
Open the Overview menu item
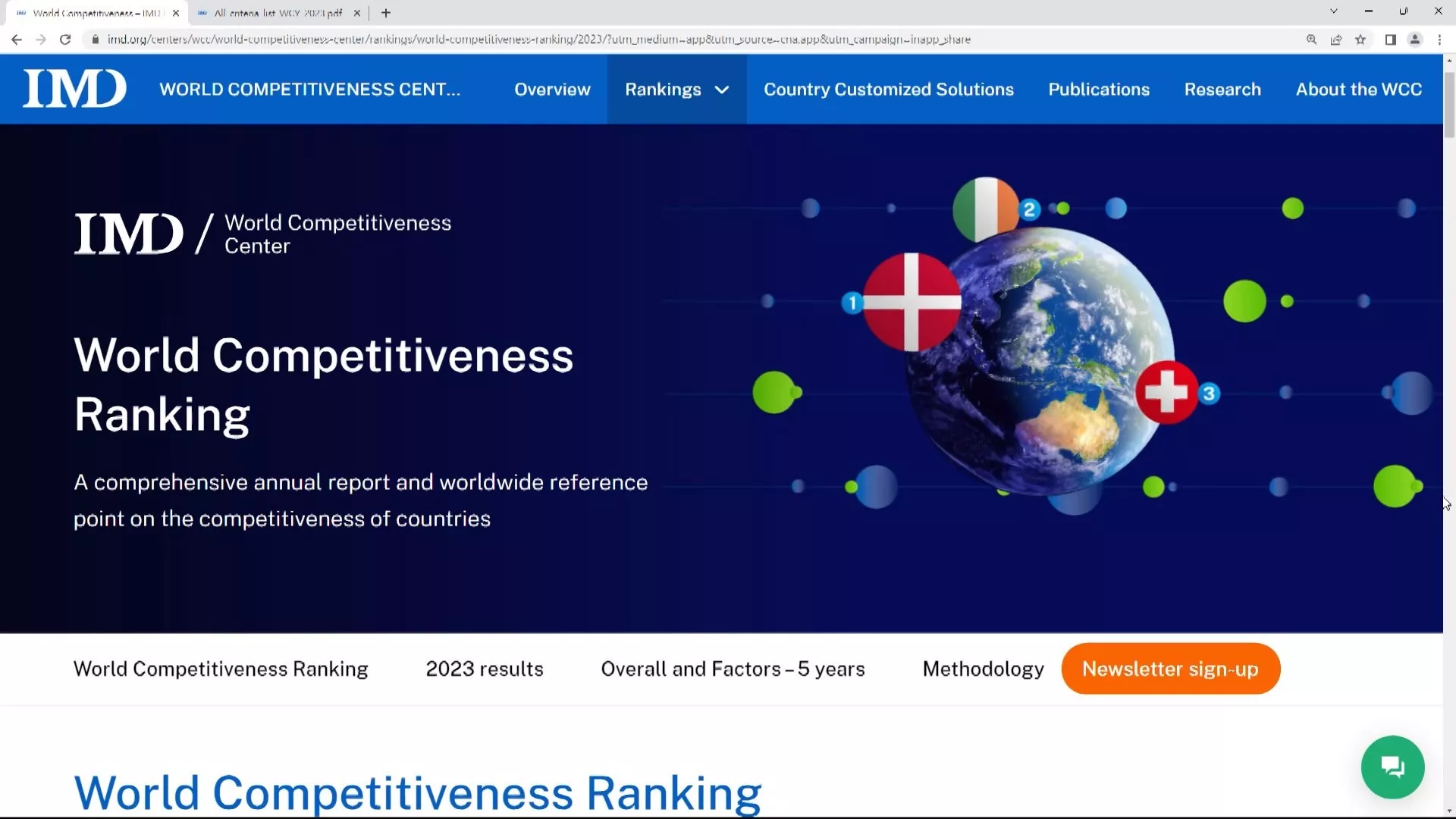coord(552,89)
